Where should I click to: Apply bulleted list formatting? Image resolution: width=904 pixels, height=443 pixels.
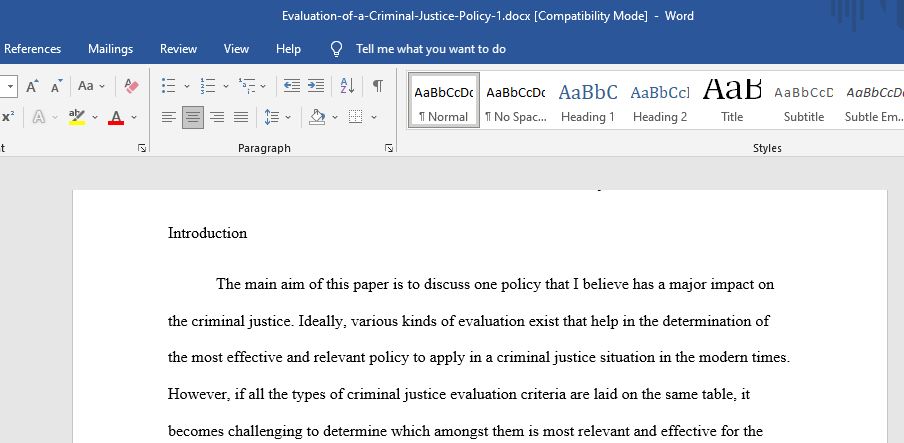click(x=168, y=86)
